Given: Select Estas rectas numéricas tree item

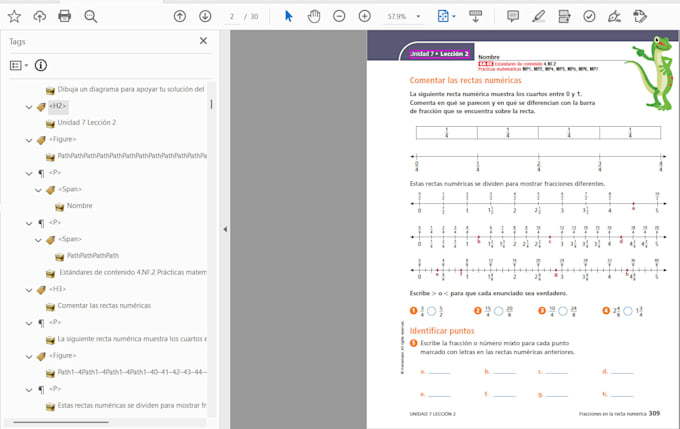Looking at the screenshot, I should point(132,406).
